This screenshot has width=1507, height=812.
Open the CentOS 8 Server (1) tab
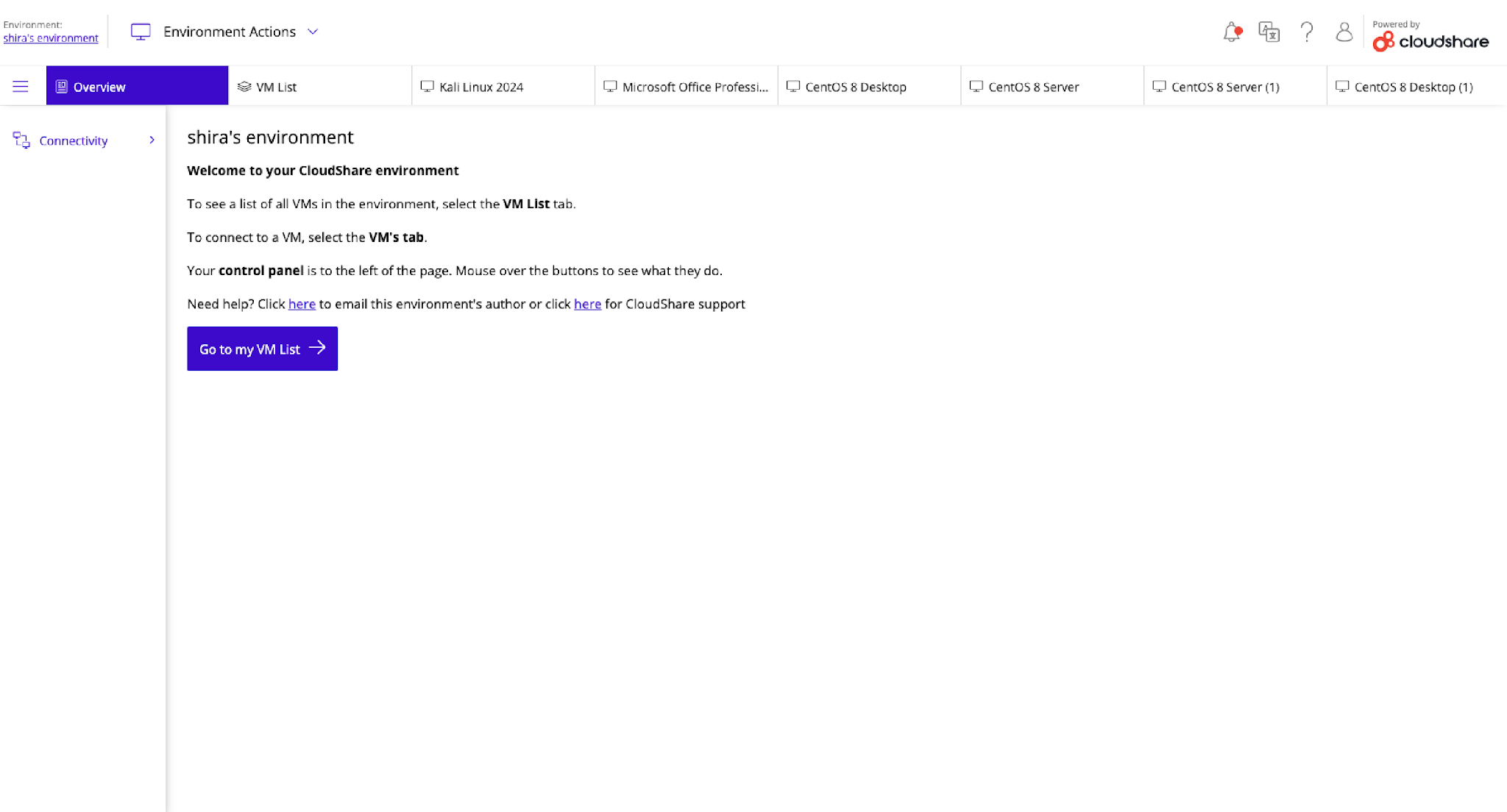tap(1235, 86)
